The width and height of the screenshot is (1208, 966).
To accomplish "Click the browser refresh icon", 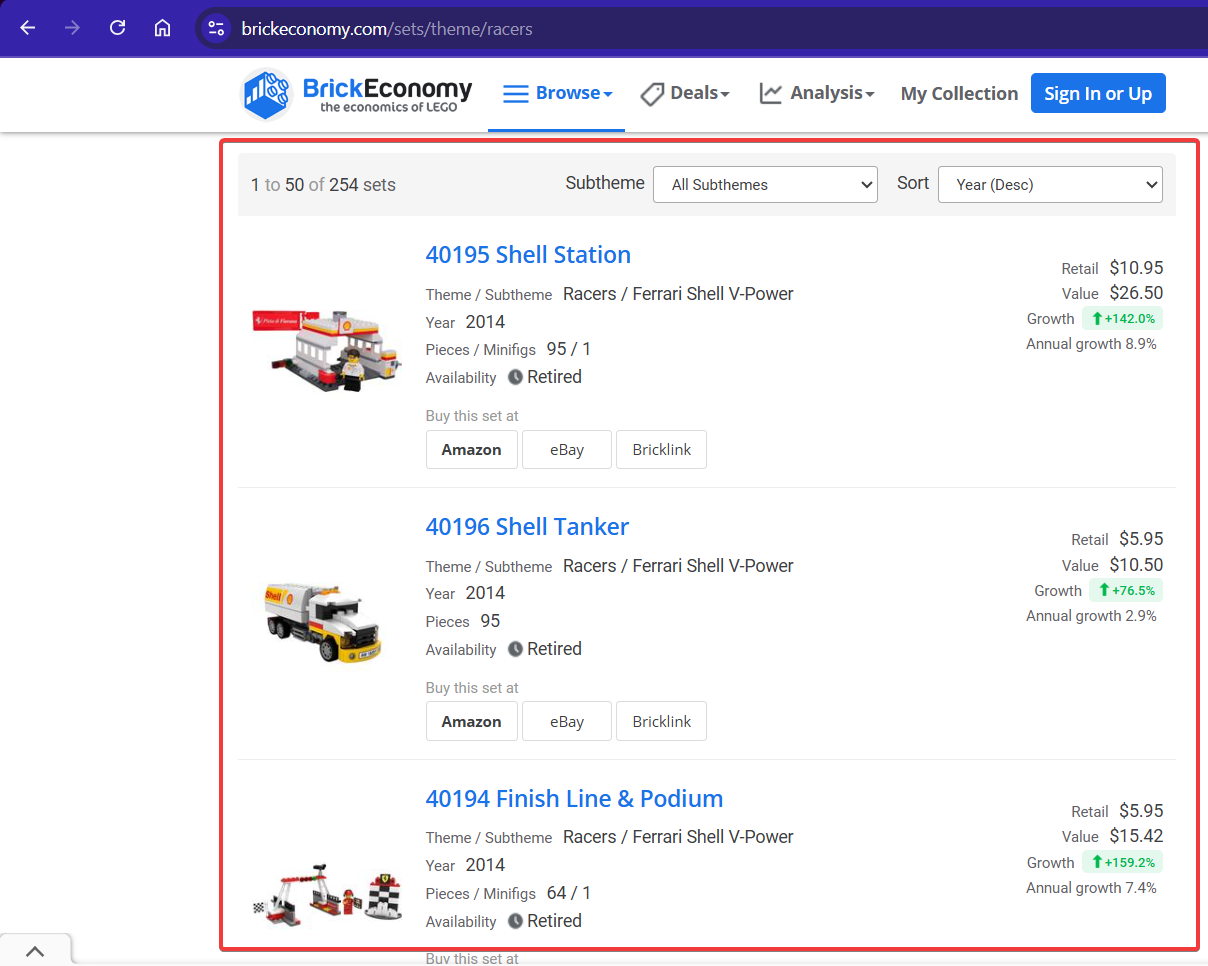I will (117, 28).
